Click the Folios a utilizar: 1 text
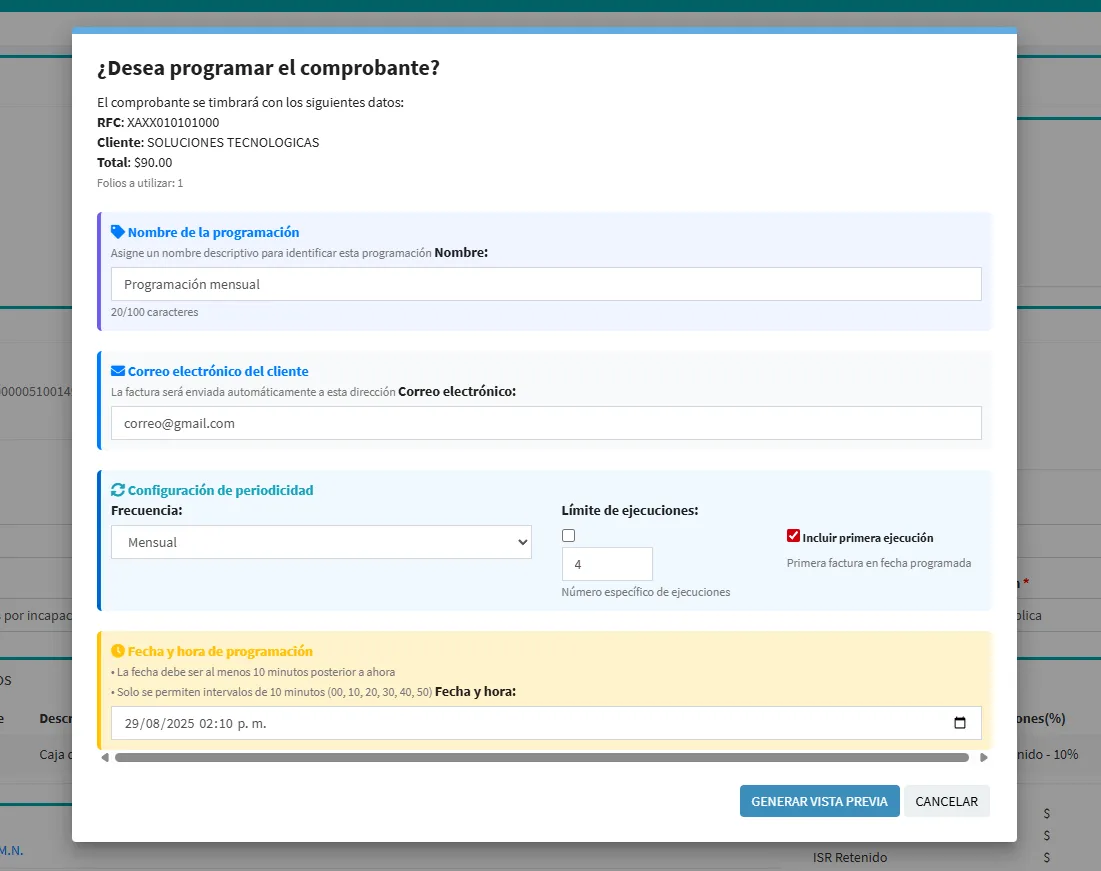This screenshot has height=871, width=1101. 140,183
